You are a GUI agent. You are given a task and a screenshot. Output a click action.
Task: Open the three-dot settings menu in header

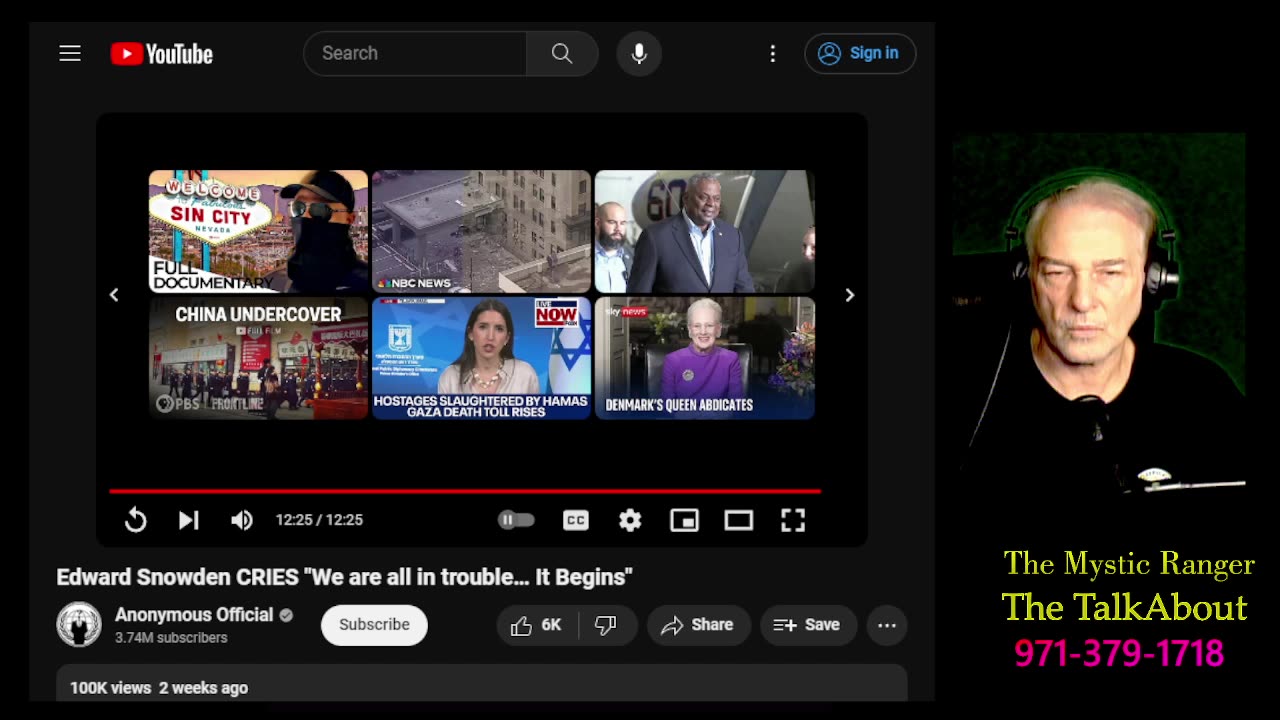(x=772, y=54)
